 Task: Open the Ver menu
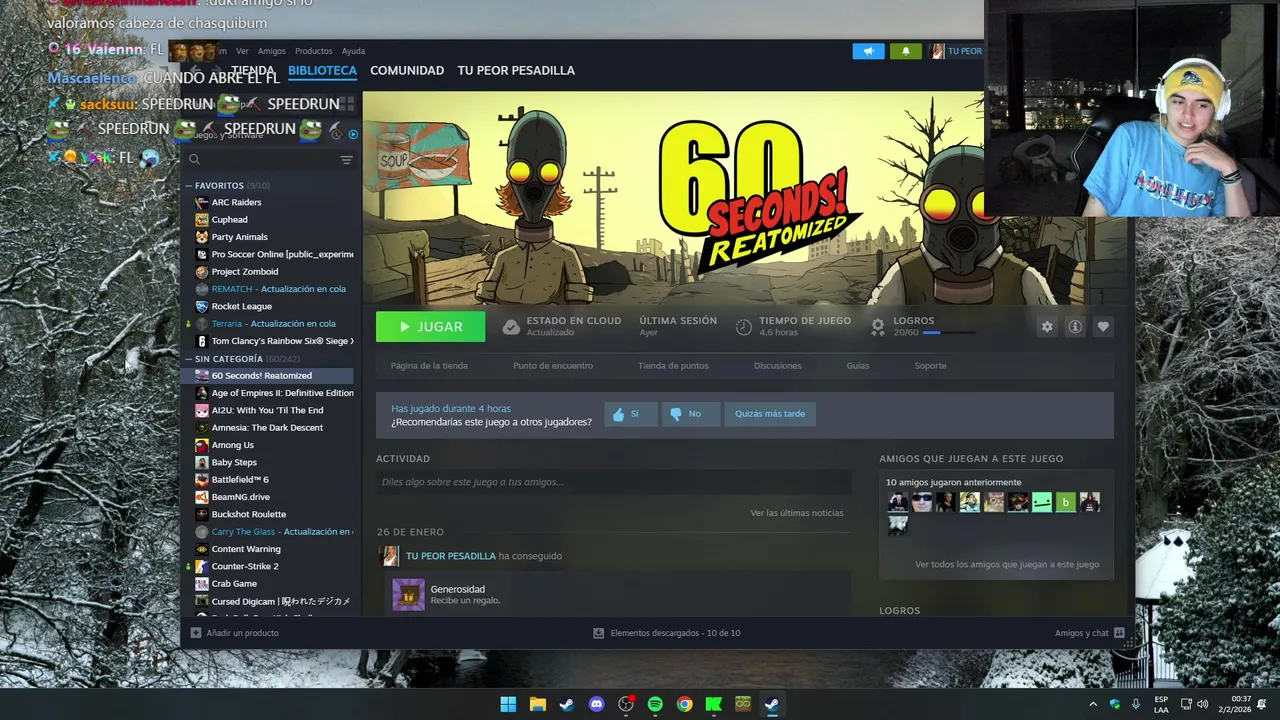click(242, 51)
